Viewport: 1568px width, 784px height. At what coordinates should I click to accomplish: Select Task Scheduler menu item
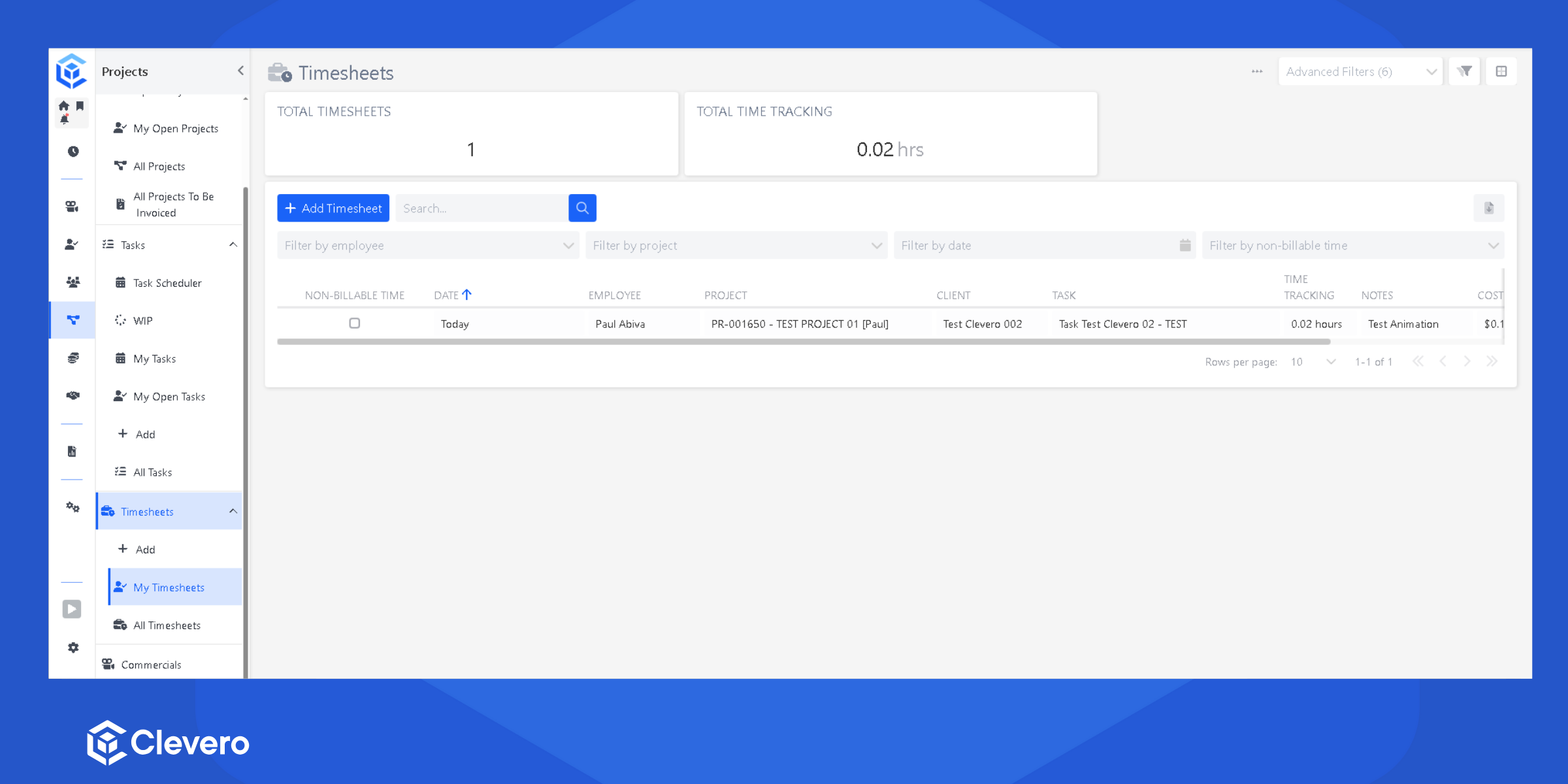(x=167, y=283)
